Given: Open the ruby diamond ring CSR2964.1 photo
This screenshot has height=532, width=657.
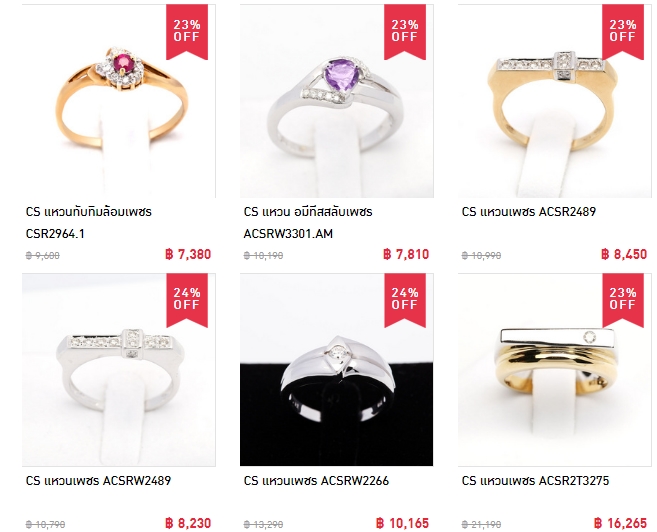Looking at the screenshot, I should point(119,101).
